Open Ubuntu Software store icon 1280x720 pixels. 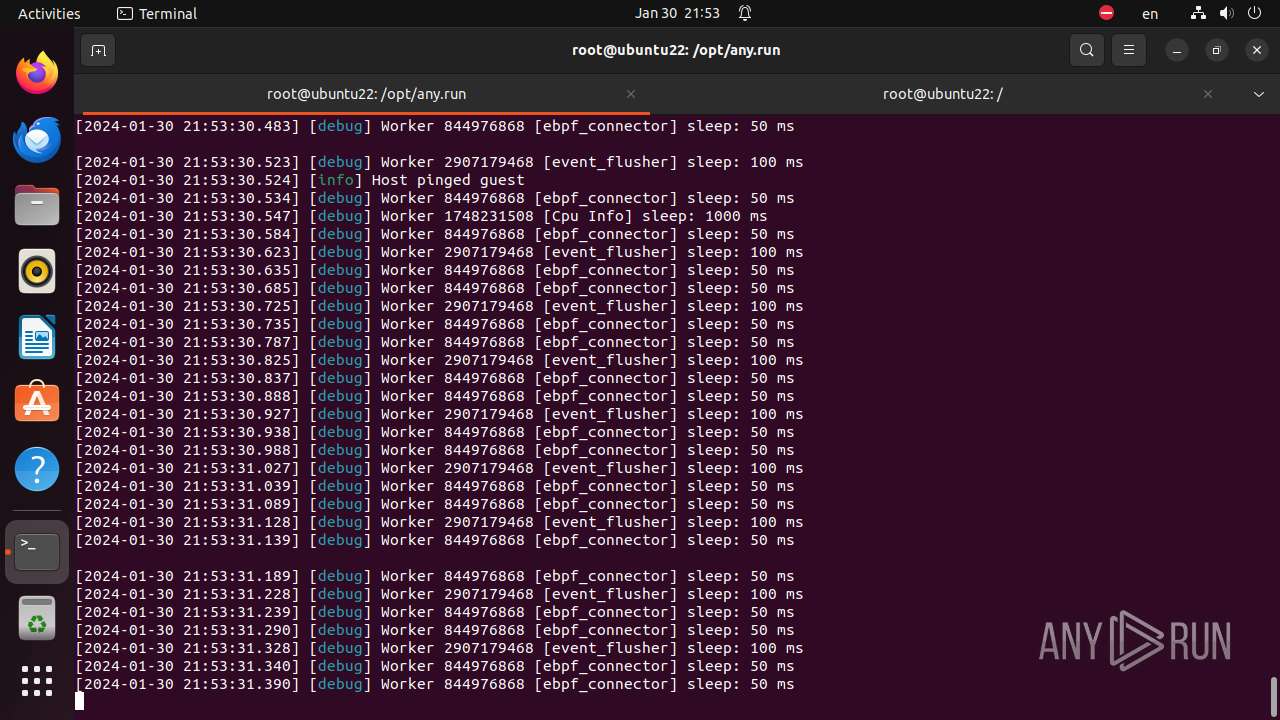tap(37, 403)
